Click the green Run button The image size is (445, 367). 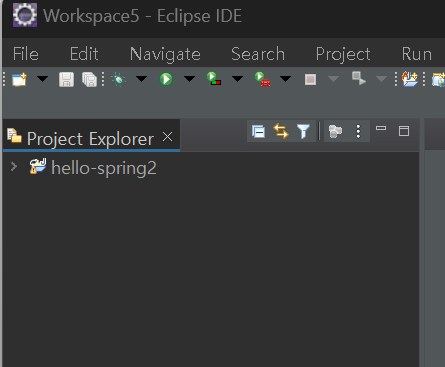166,80
